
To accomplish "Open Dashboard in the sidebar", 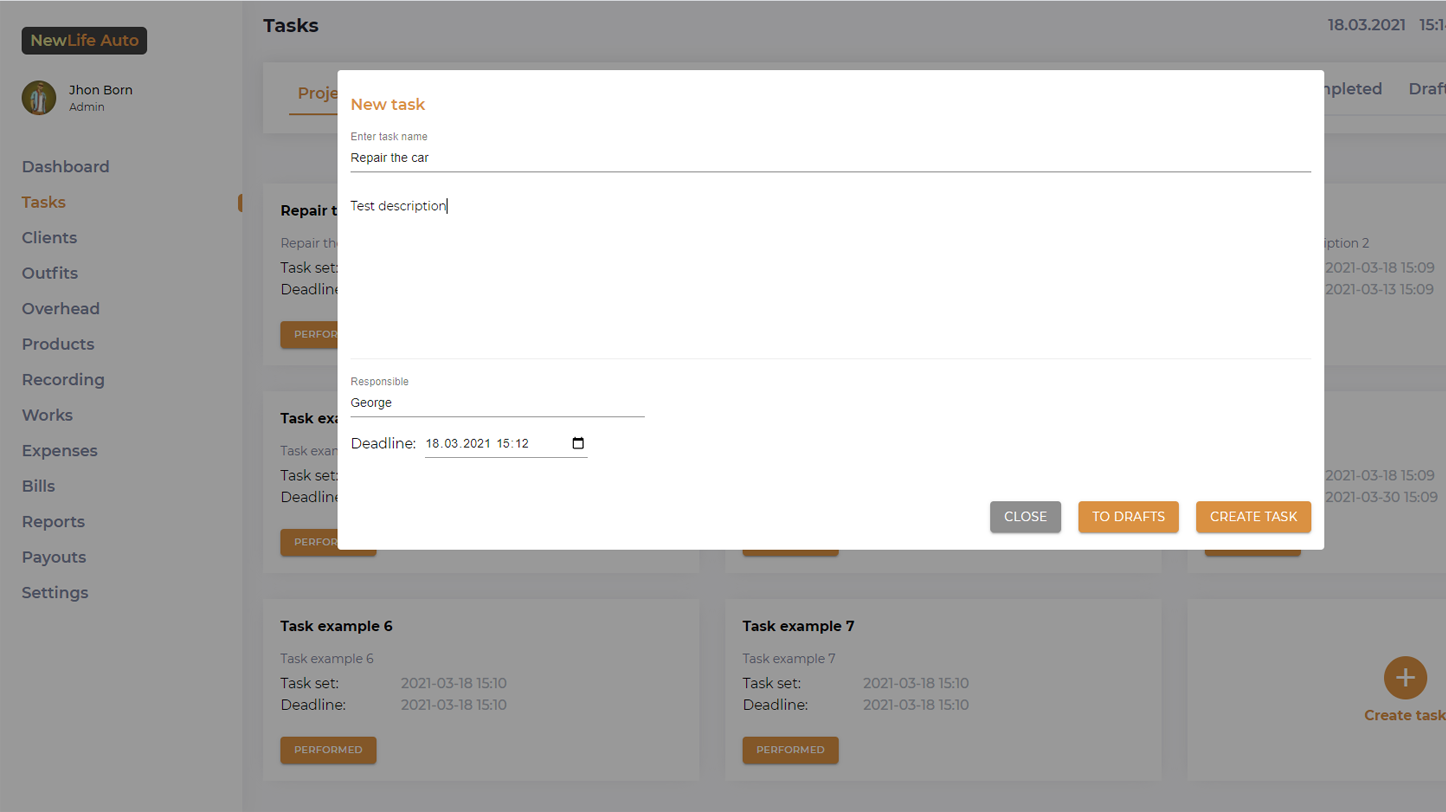I will click(x=66, y=167).
